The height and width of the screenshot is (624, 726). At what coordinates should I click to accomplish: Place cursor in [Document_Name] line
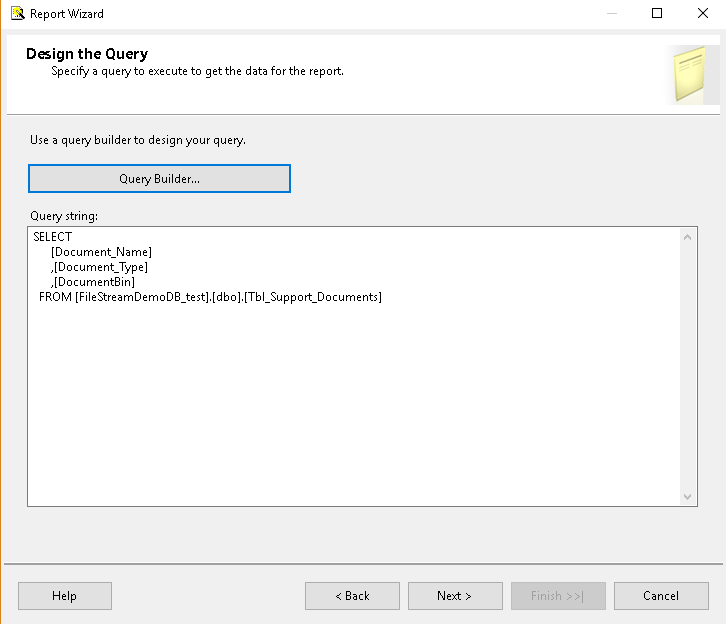[x=101, y=252]
